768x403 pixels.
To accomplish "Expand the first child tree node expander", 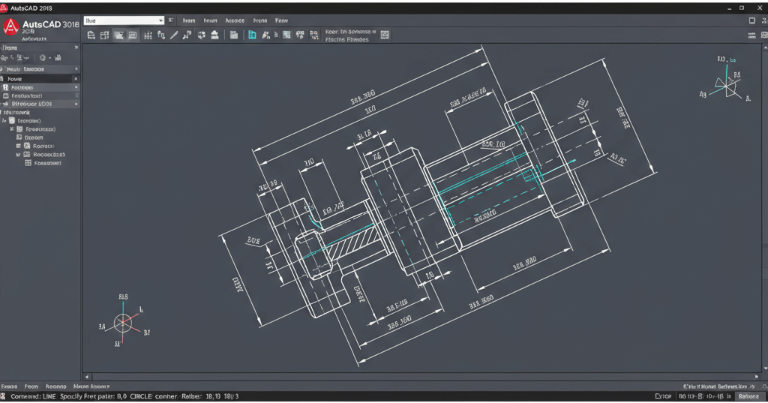I will tap(12, 129).
